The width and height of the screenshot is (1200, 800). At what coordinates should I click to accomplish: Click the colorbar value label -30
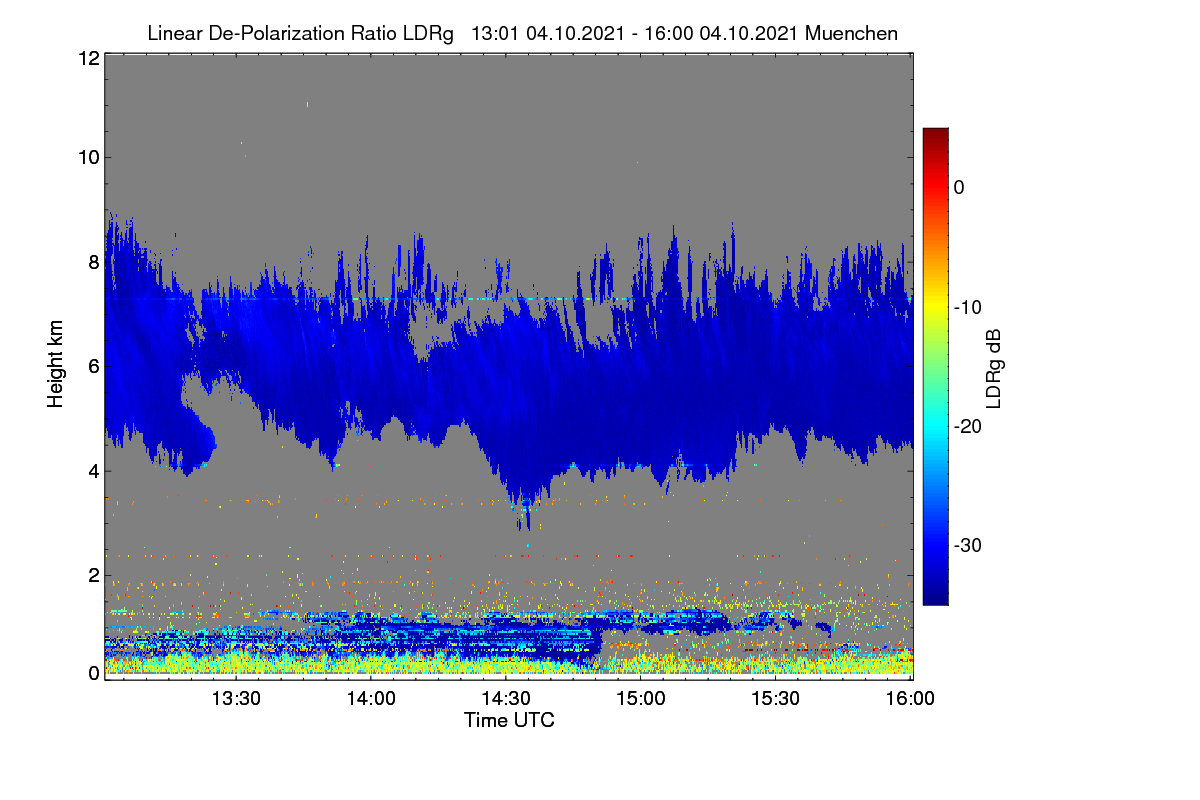pyautogui.click(x=966, y=546)
